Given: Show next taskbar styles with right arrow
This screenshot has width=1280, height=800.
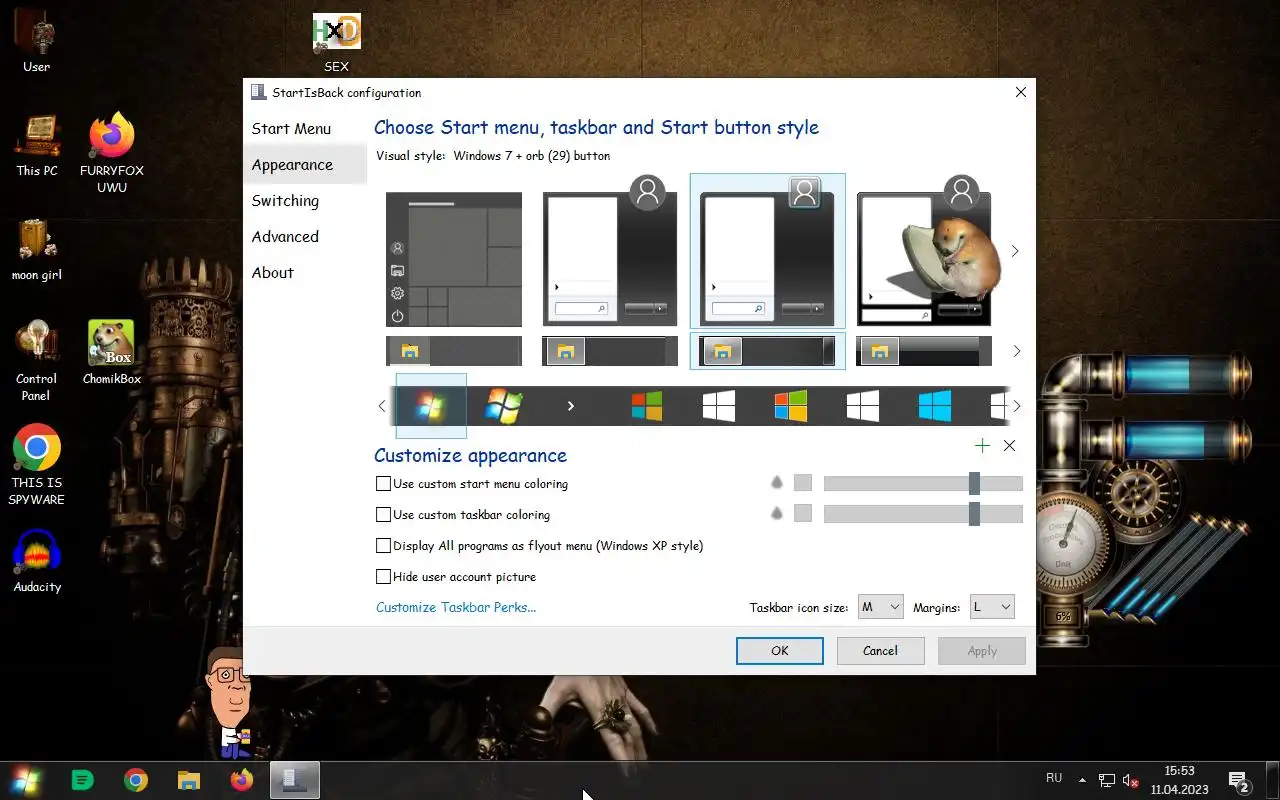Looking at the screenshot, I should pos(1017,351).
